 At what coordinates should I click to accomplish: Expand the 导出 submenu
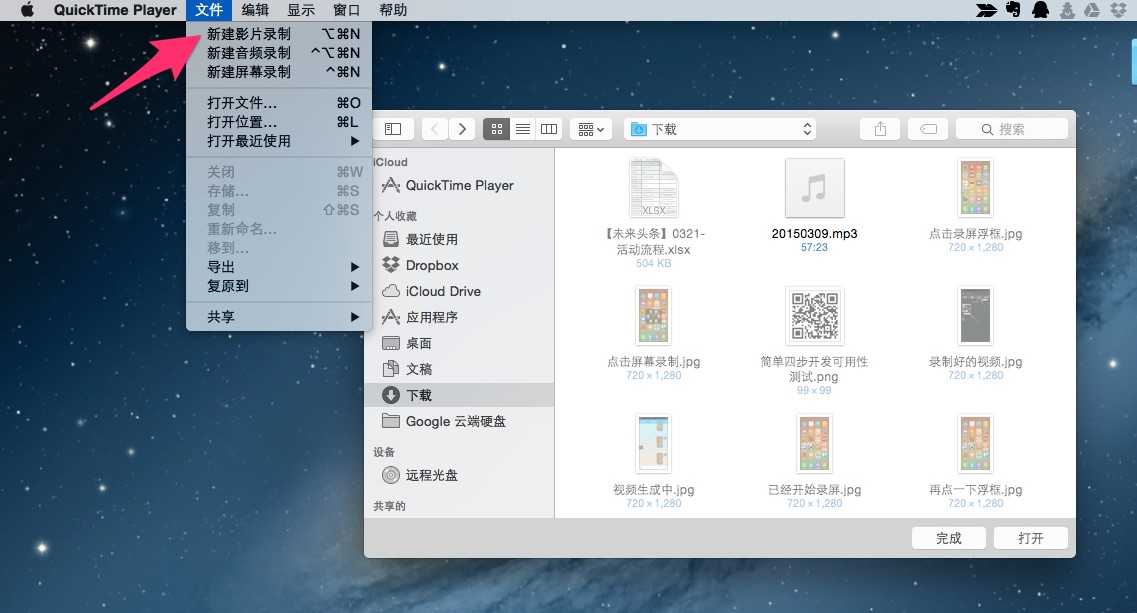[279, 267]
